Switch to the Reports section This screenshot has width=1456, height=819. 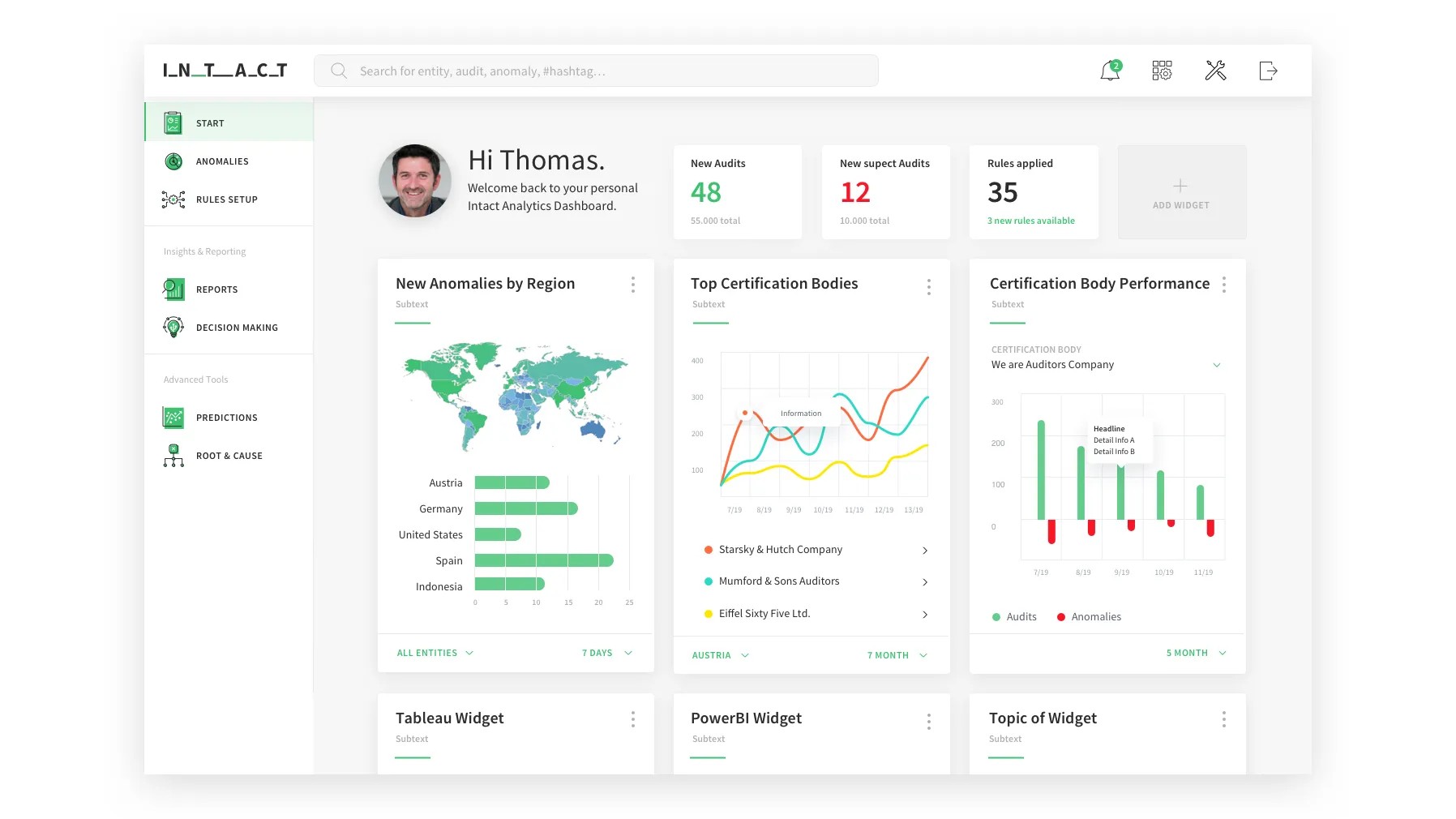tap(216, 289)
